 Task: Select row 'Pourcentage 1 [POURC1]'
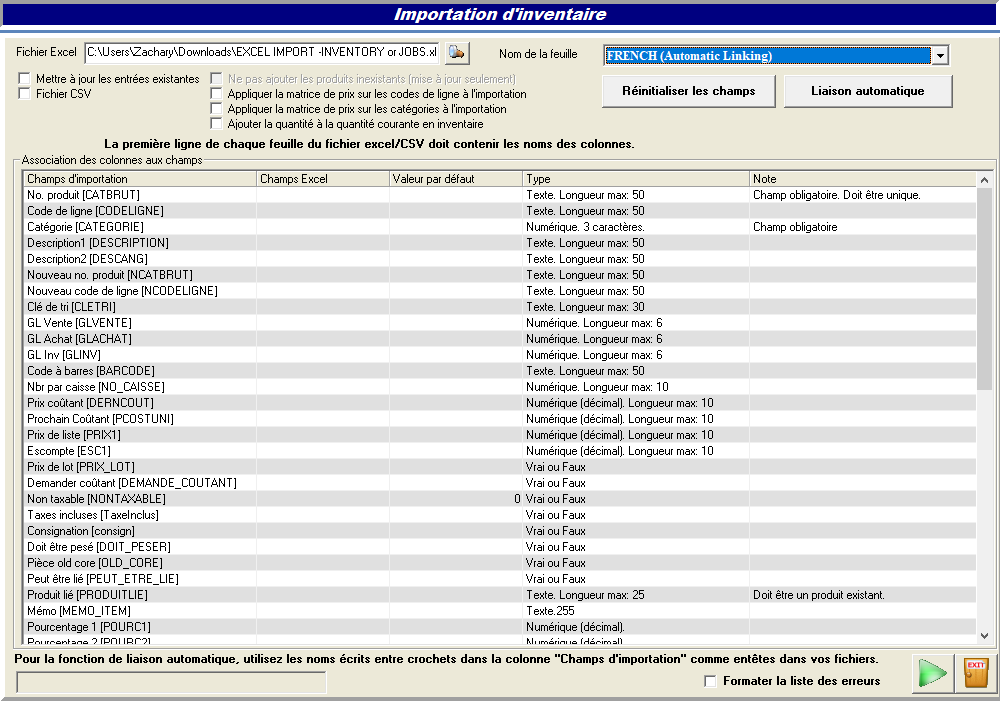pos(499,627)
